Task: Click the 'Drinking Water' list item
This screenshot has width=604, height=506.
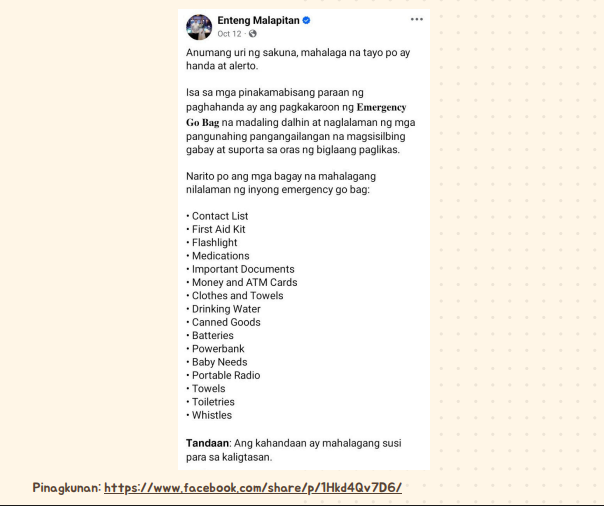Action: [x=226, y=309]
